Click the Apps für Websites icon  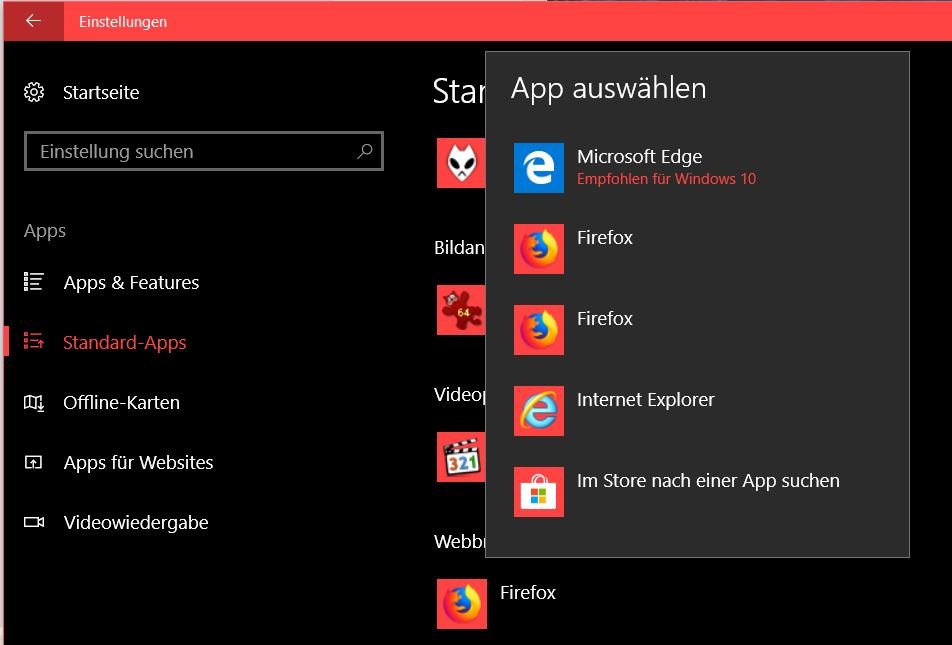(33, 462)
